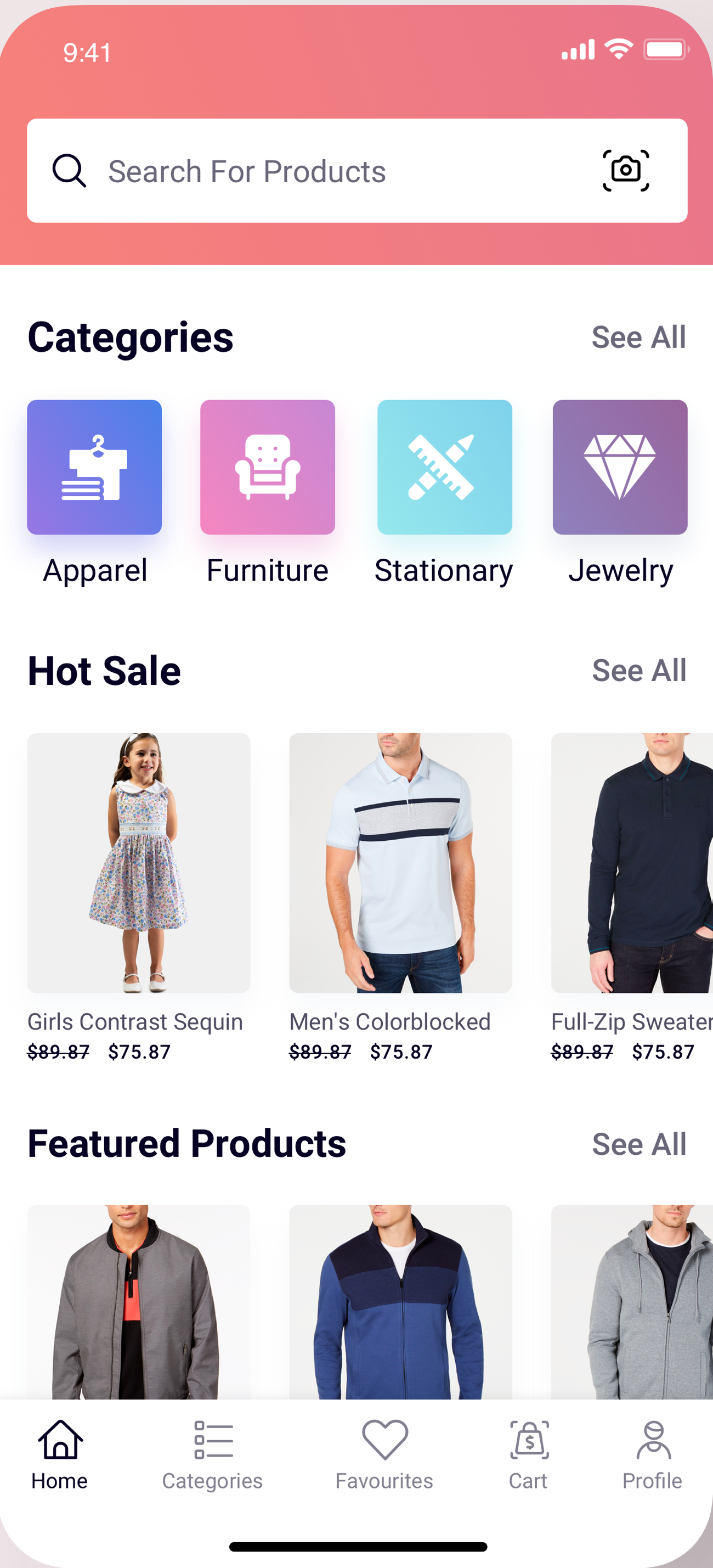
Task: Open the Furniture category tile
Action: [x=268, y=467]
